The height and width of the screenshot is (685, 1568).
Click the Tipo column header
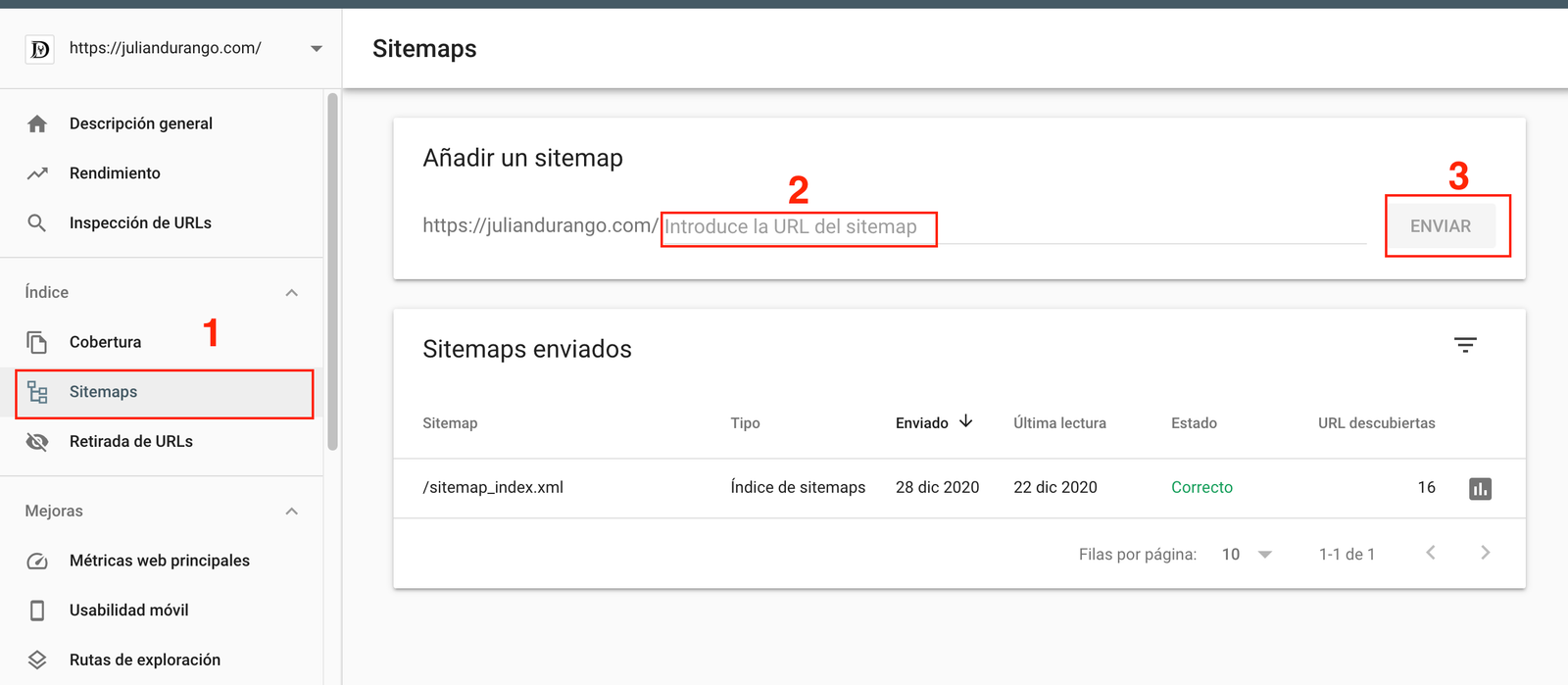[745, 423]
